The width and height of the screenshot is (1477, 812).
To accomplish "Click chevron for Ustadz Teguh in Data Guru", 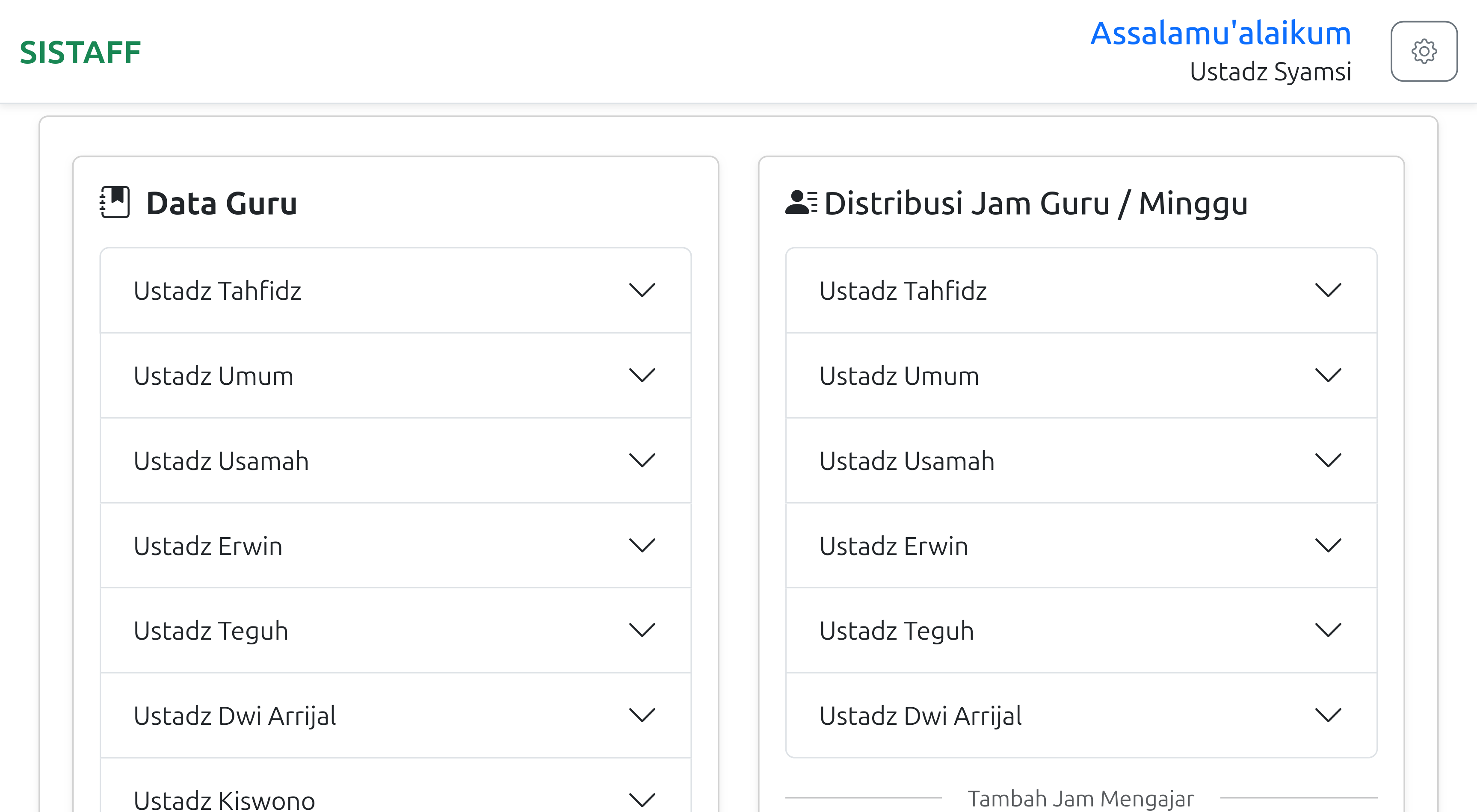I will [642, 630].
